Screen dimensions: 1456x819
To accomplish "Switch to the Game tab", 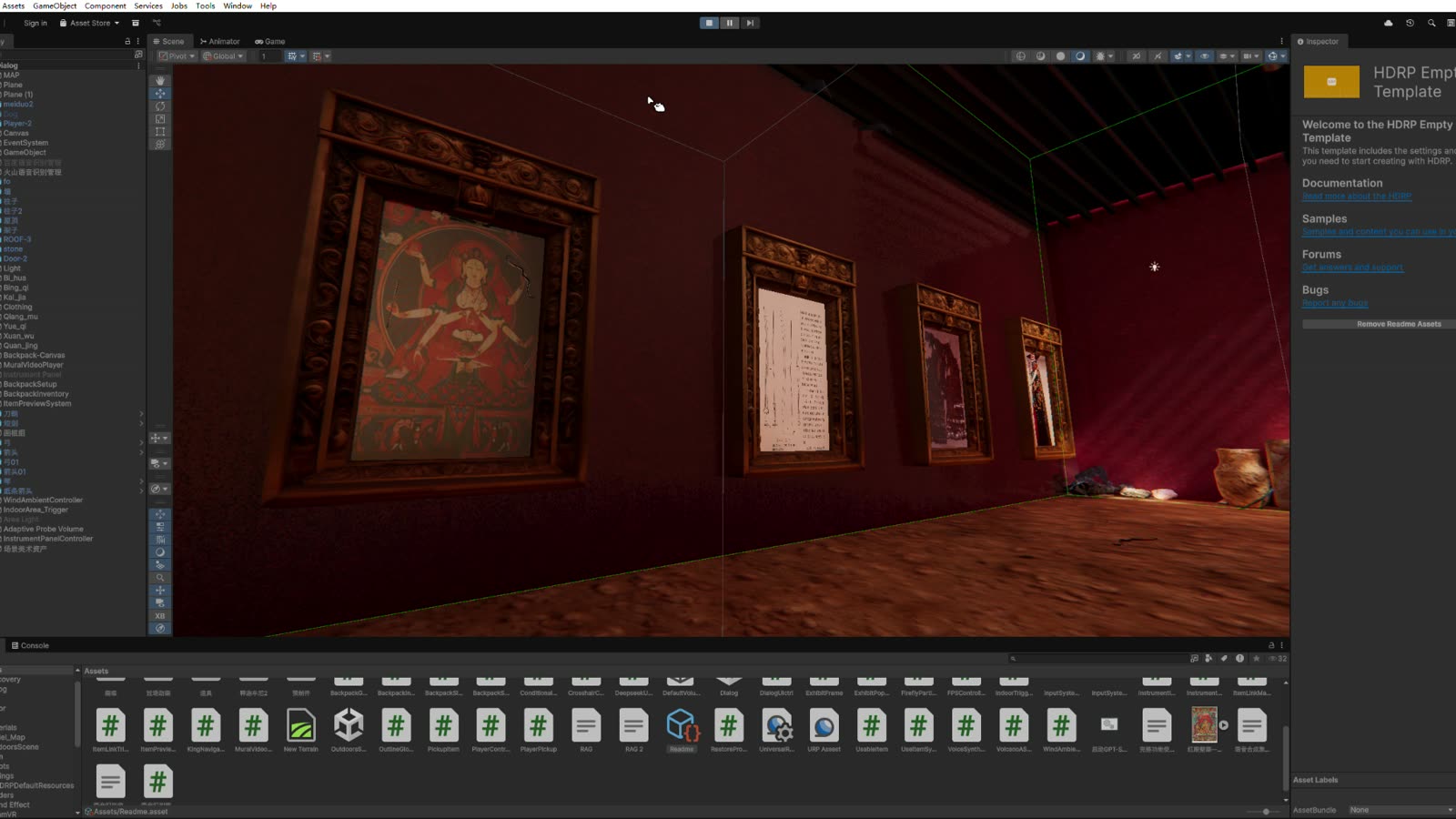I will [x=270, y=42].
